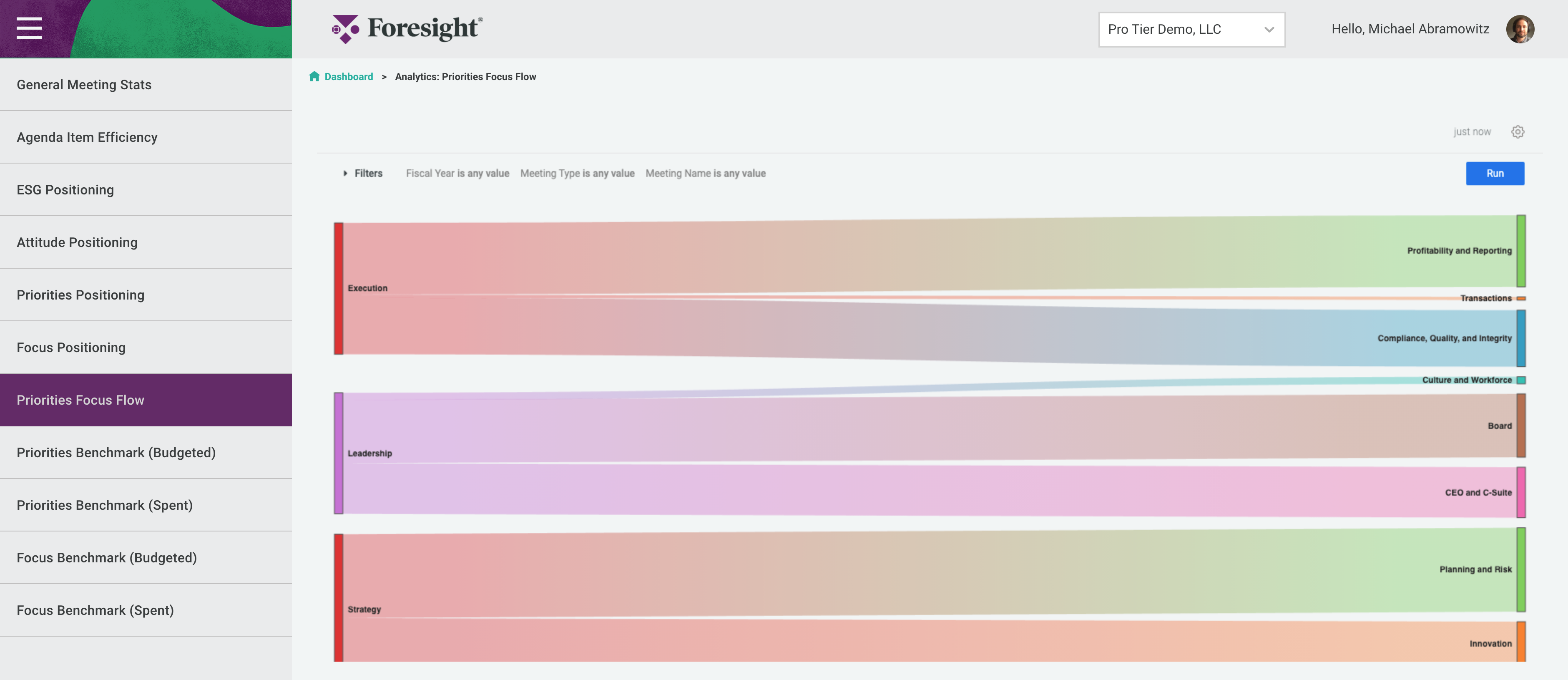Click the Dashboard breadcrumb link
The image size is (1568, 680).
pyautogui.click(x=348, y=76)
